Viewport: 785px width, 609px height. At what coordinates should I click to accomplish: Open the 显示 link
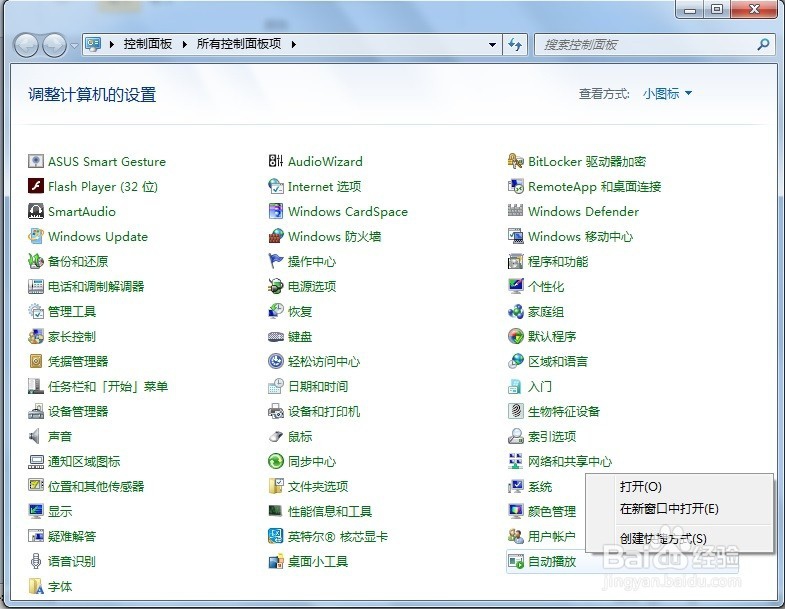pos(60,511)
